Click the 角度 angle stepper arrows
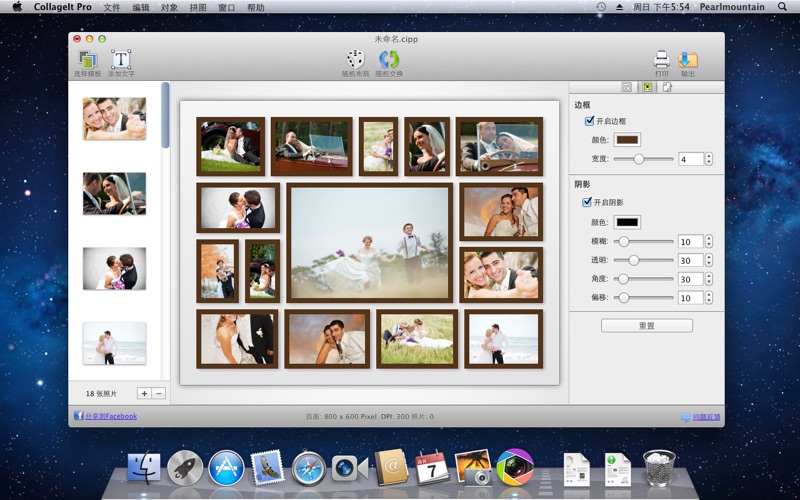This screenshot has width=800, height=500. [709, 279]
